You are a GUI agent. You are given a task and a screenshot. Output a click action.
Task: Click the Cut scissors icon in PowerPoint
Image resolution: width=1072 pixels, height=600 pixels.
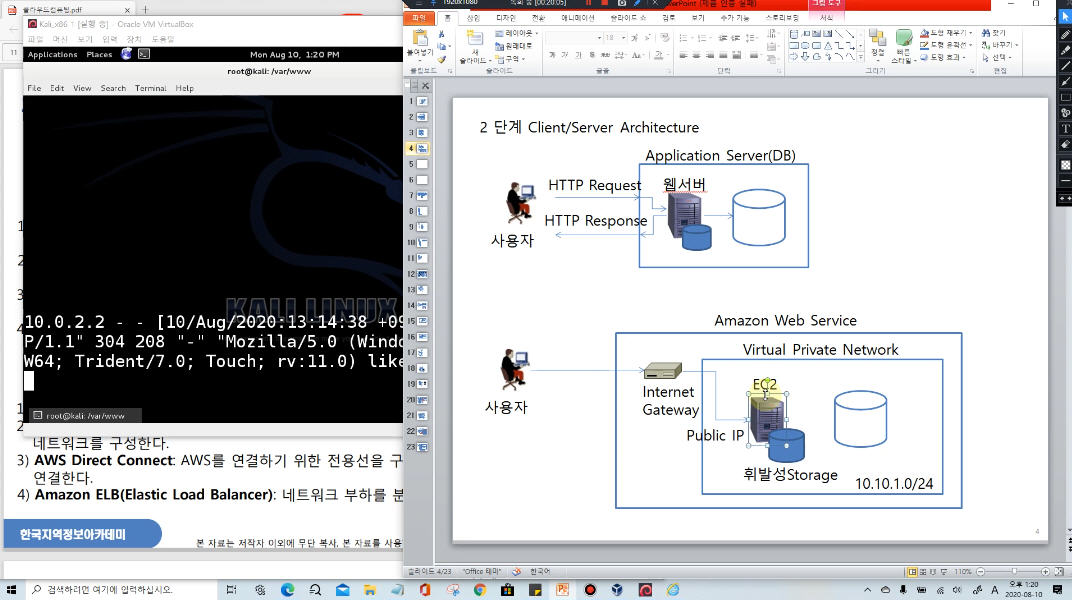(x=442, y=33)
